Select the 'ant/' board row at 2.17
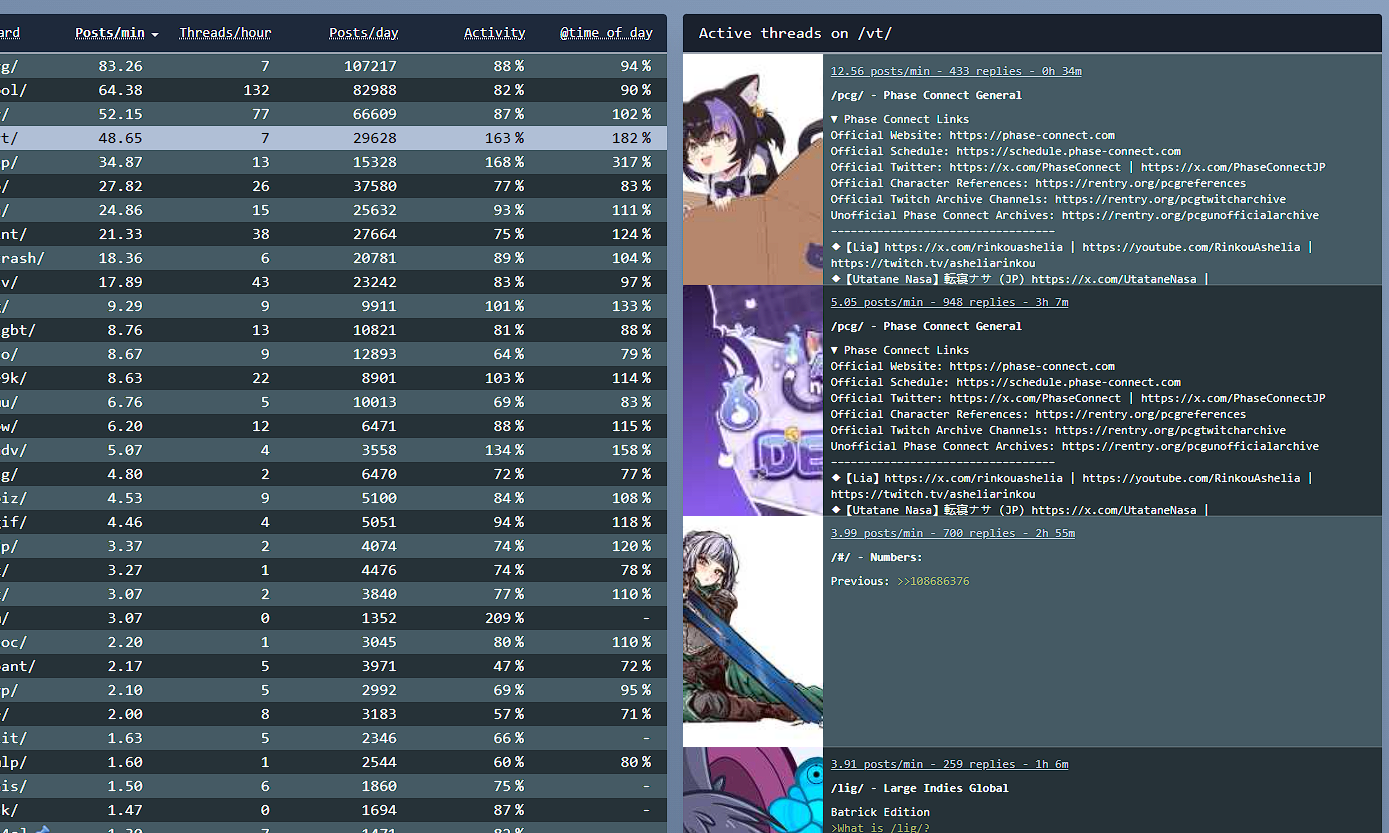The width and height of the screenshot is (1389, 833). pyautogui.click(x=333, y=666)
